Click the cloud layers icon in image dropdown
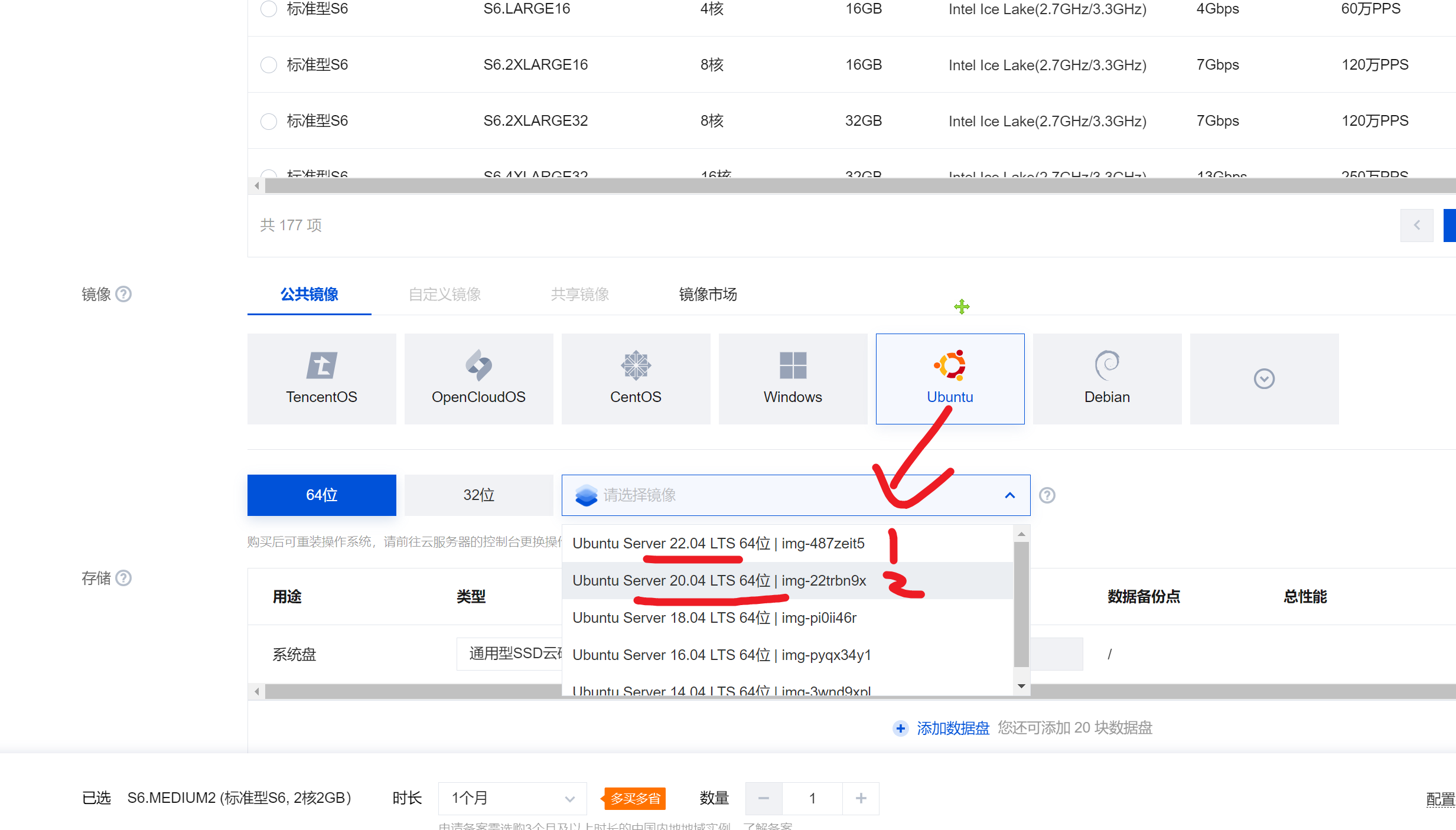The width and height of the screenshot is (1456, 830). tap(587, 495)
